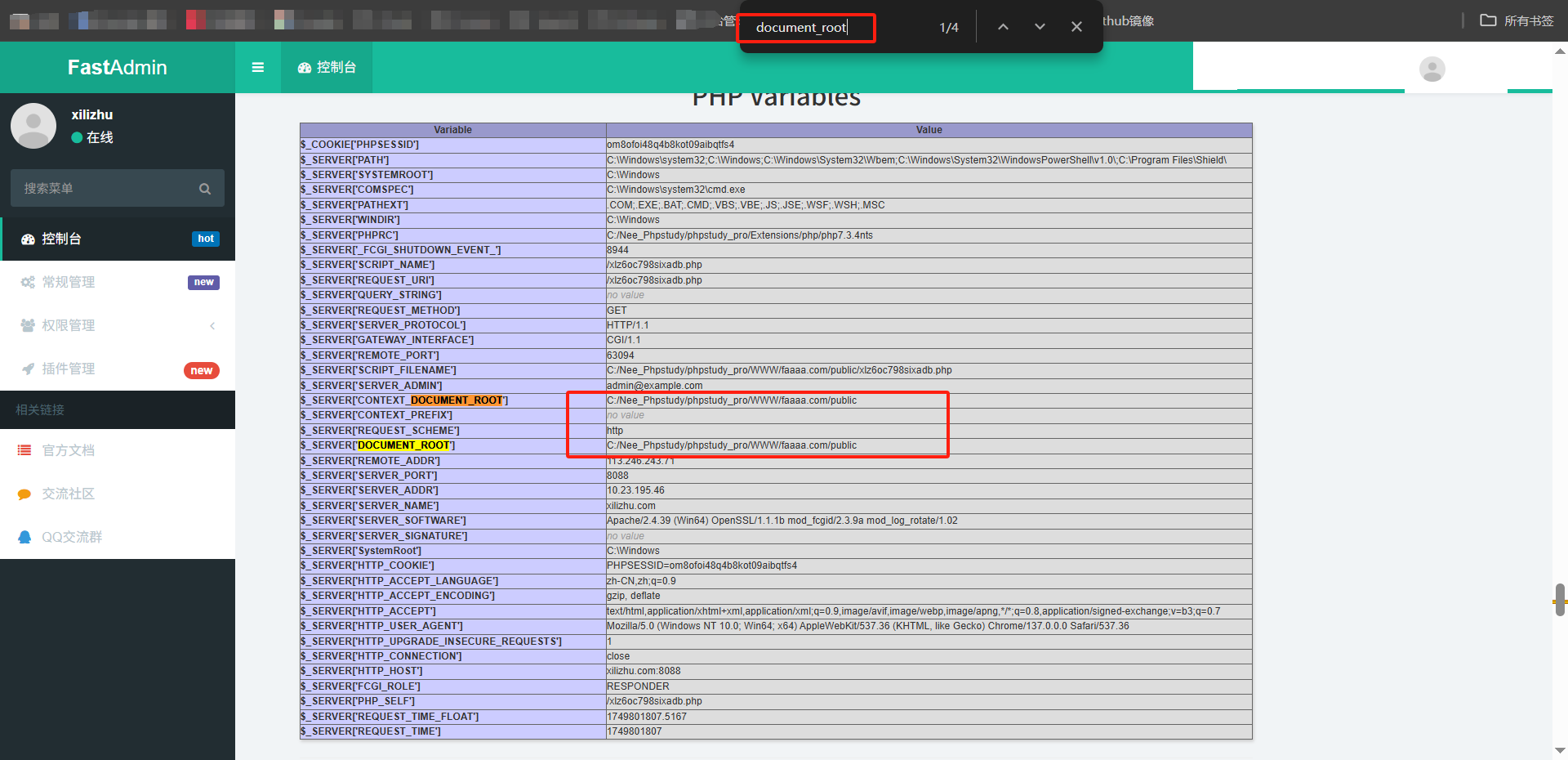The image size is (1568, 760).
Task: Focus the 搜索菜单 search field
Action: 105,188
